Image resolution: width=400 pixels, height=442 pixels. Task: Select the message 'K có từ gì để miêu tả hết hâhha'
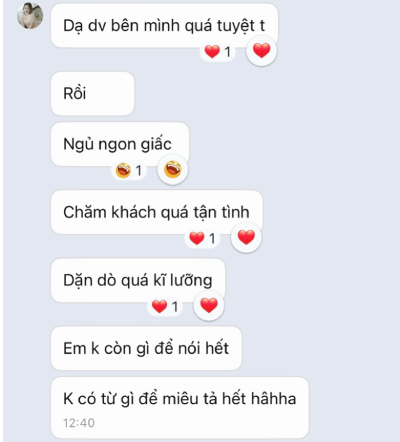[x=180, y=408]
